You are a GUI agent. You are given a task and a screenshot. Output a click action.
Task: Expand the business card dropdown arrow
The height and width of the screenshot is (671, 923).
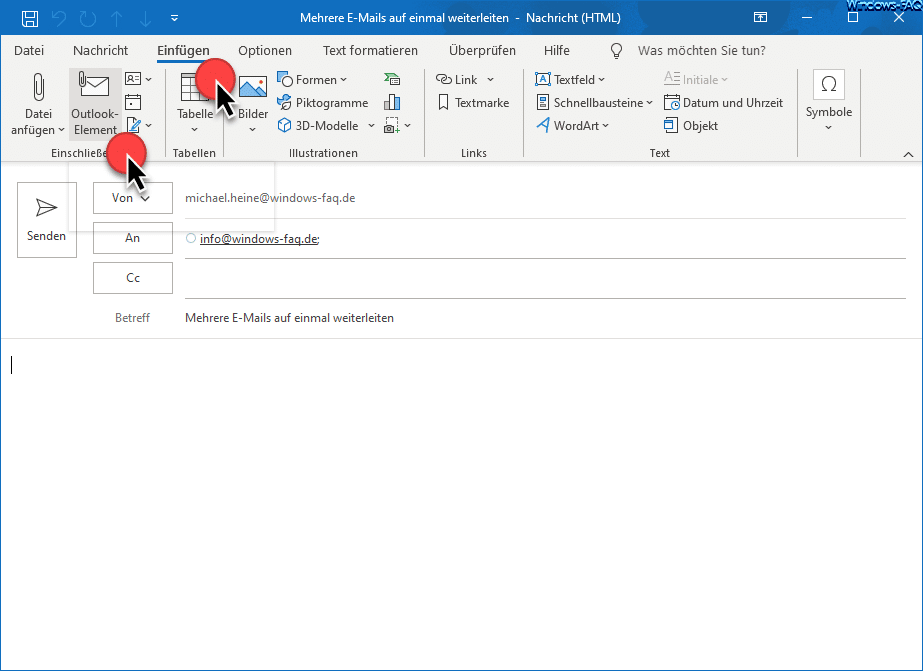coord(148,79)
